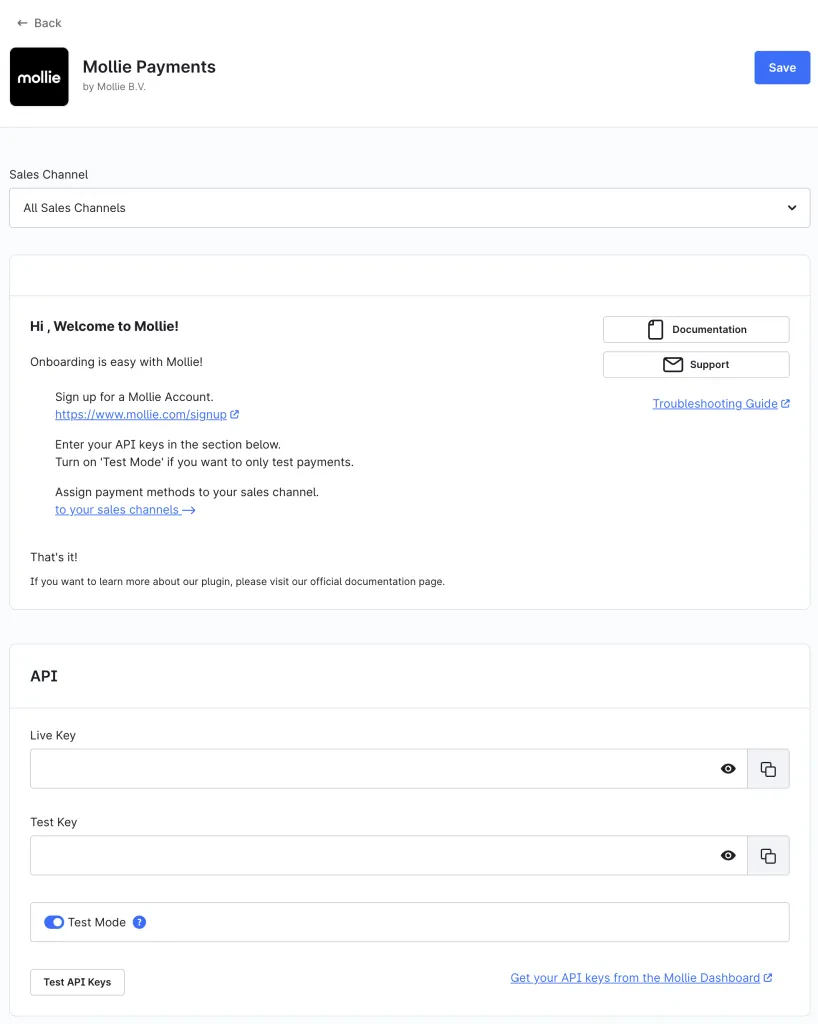Open the Troubleshooting Guide link
Image resolution: width=818 pixels, height=1024 pixels.
[x=721, y=404]
